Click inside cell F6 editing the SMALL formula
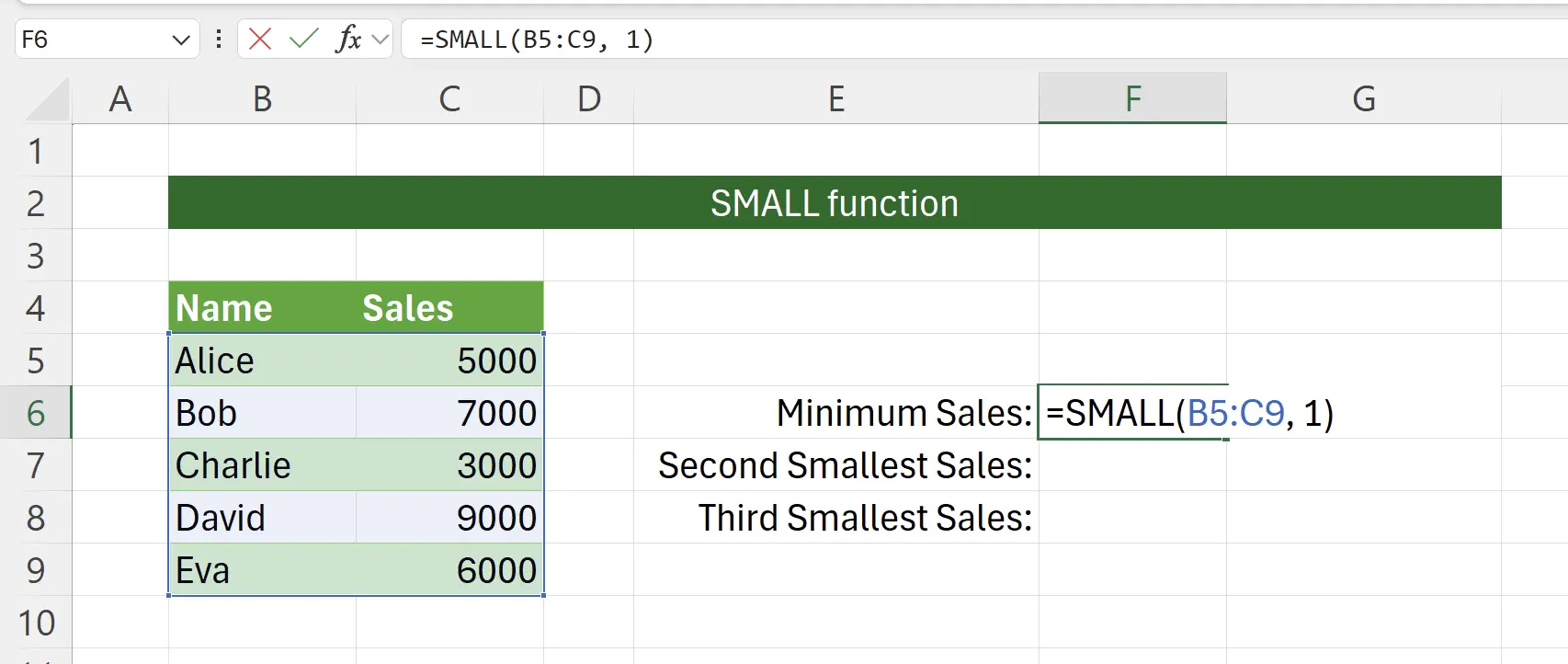Viewport: 1568px width, 664px height. pos(1133,413)
